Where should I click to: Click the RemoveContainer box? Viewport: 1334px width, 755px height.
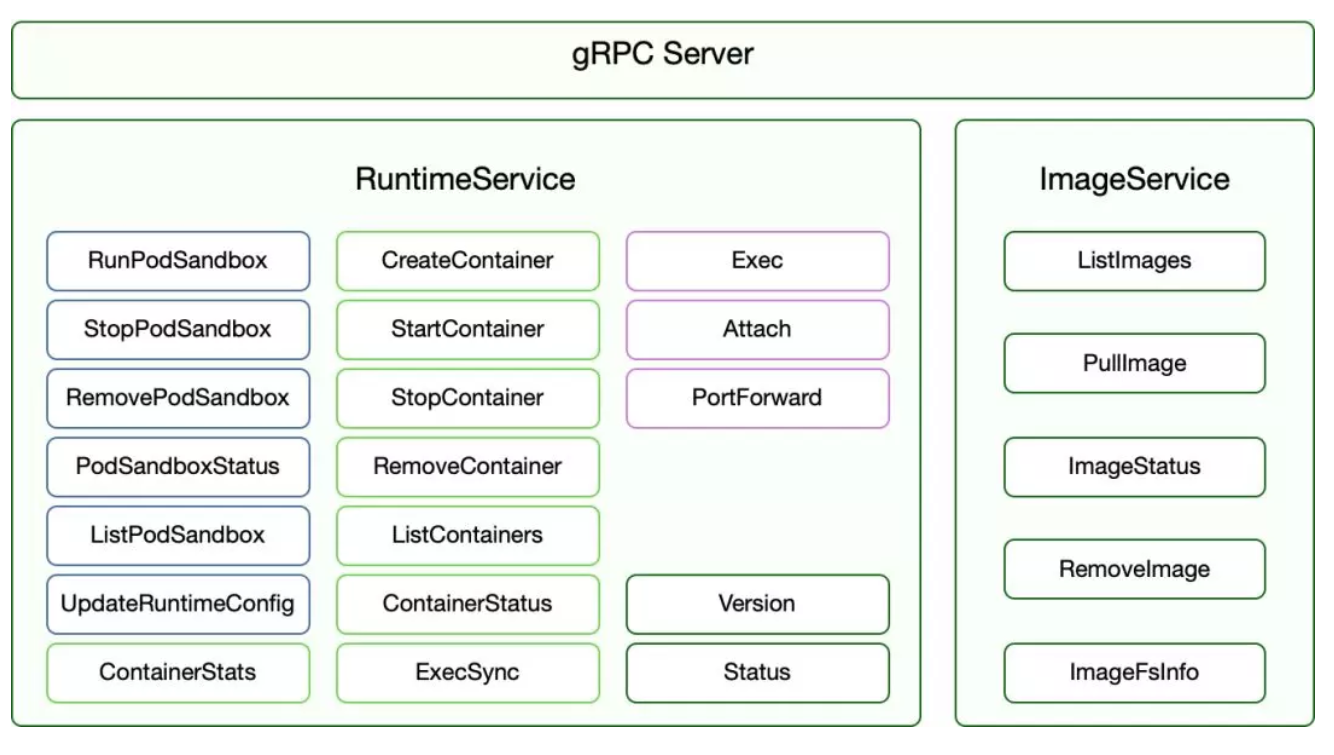[467, 466]
